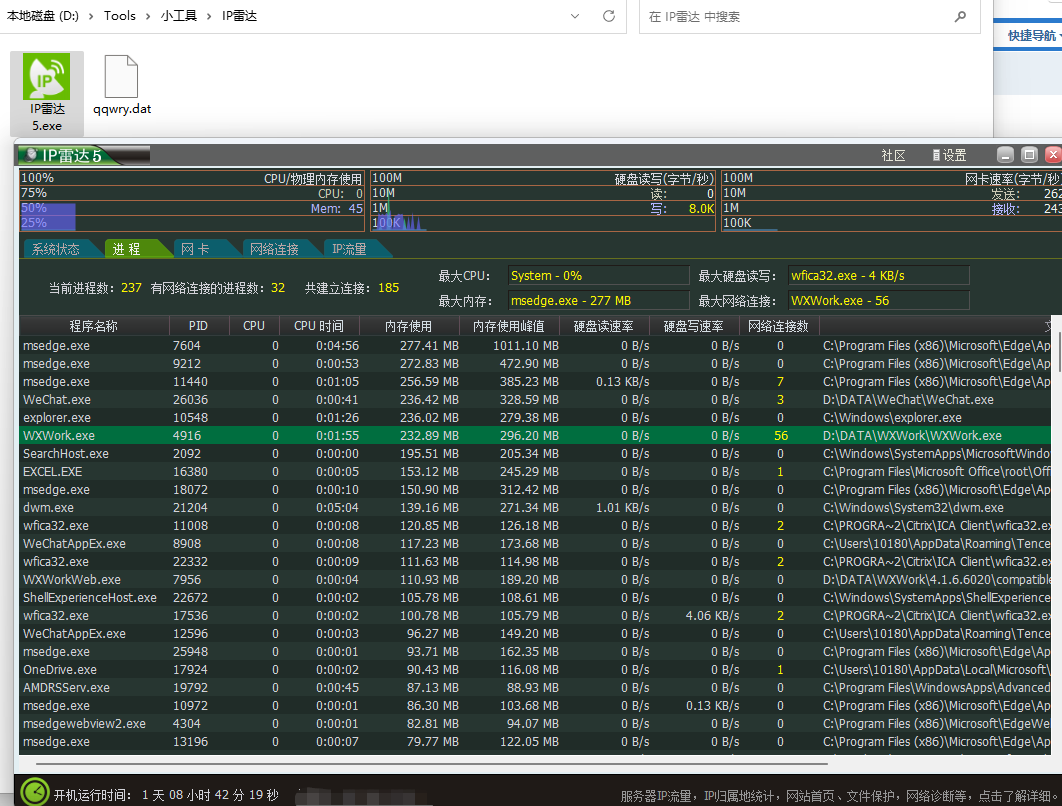Select the WeChat.exe process row
Screen dimensions: 1062x806
pyautogui.click(x=535, y=400)
